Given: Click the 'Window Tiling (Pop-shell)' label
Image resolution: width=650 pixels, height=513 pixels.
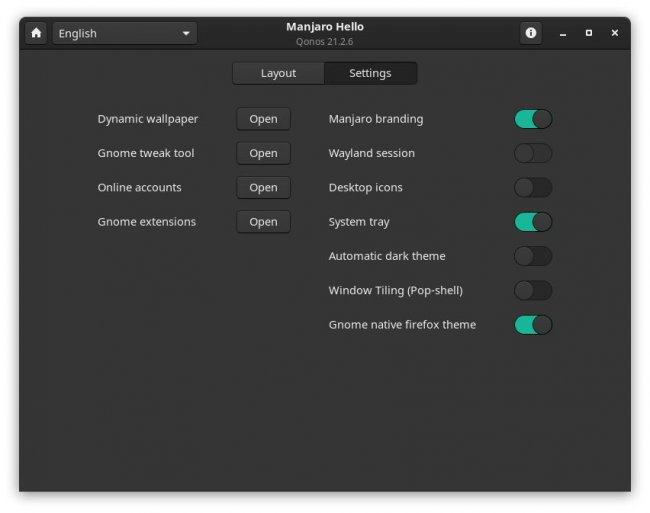Looking at the screenshot, I should pyautogui.click(x=395, y=291).
